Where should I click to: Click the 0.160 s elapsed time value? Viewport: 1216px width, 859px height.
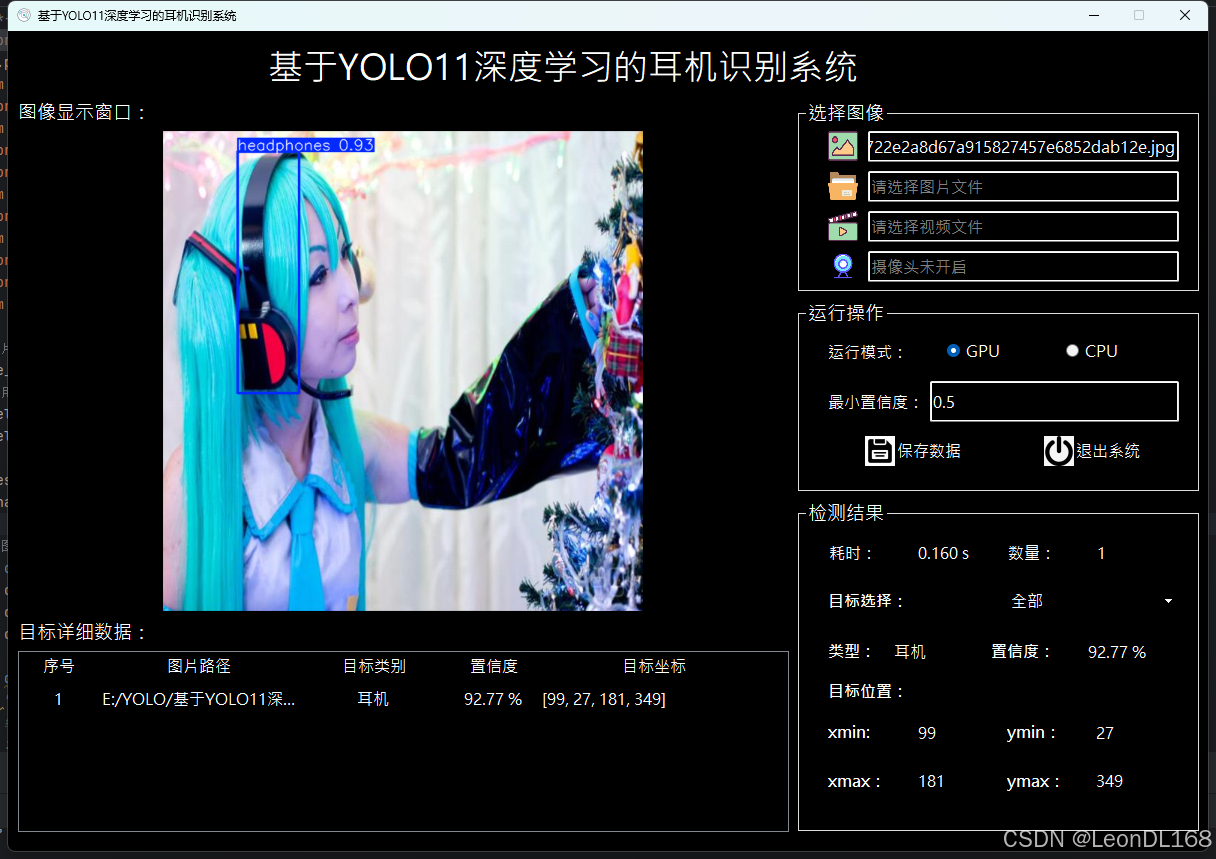point(943,553)
